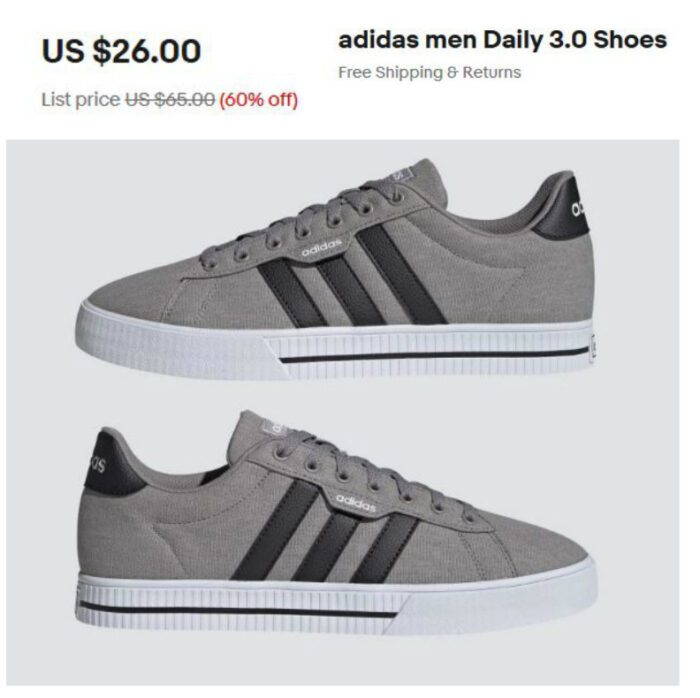Click the red 60% off discount label
The height and width of the screenshot is (698, 700).
258,100
